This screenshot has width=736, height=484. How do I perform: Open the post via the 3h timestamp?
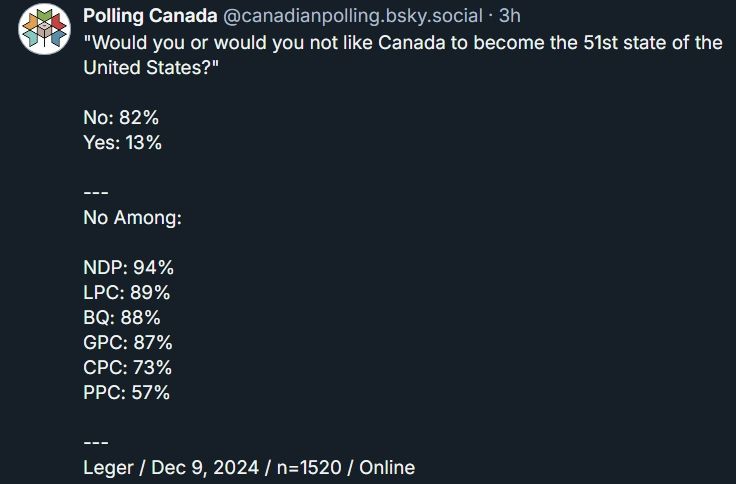[x=510, y=16]
